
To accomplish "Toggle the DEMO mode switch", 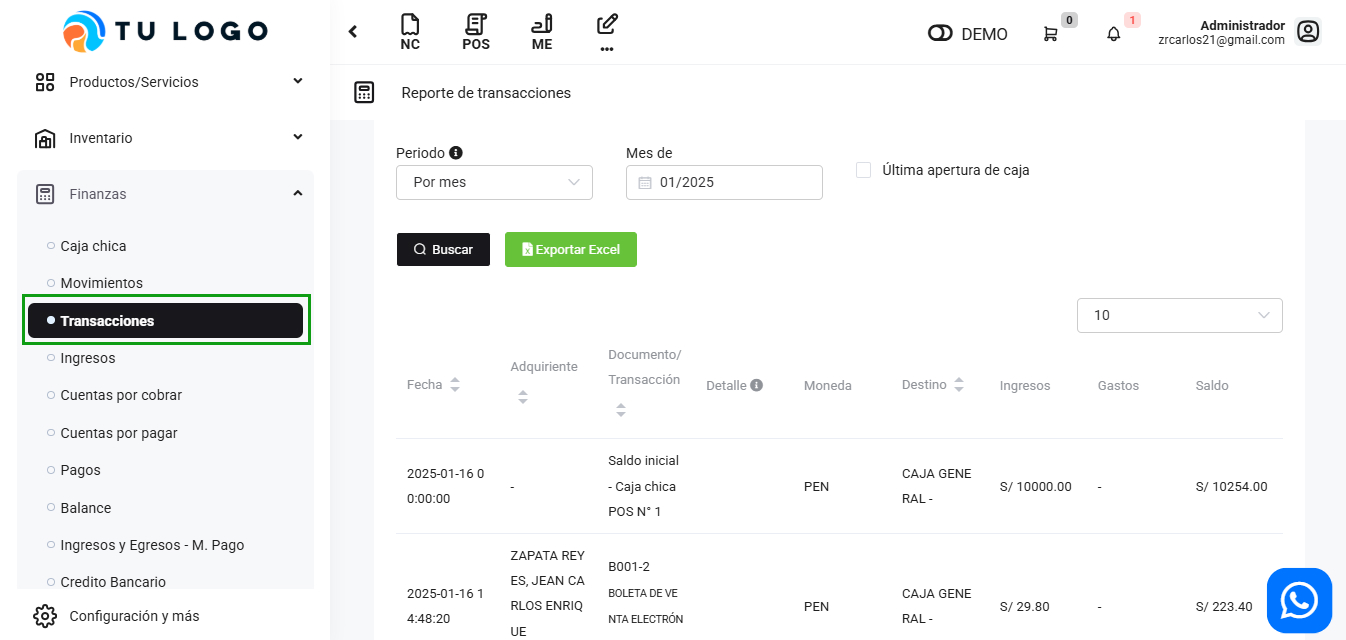I will coord(940,34).
